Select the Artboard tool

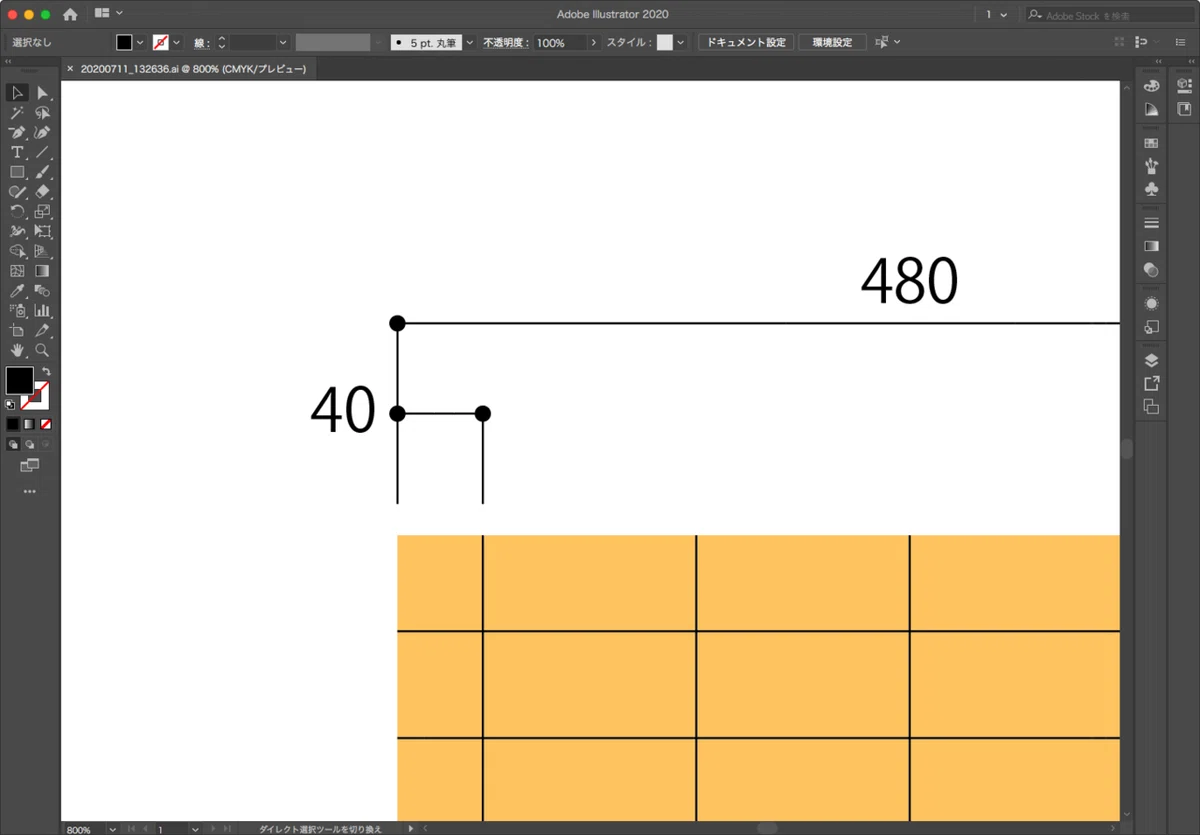click(17, 330)
